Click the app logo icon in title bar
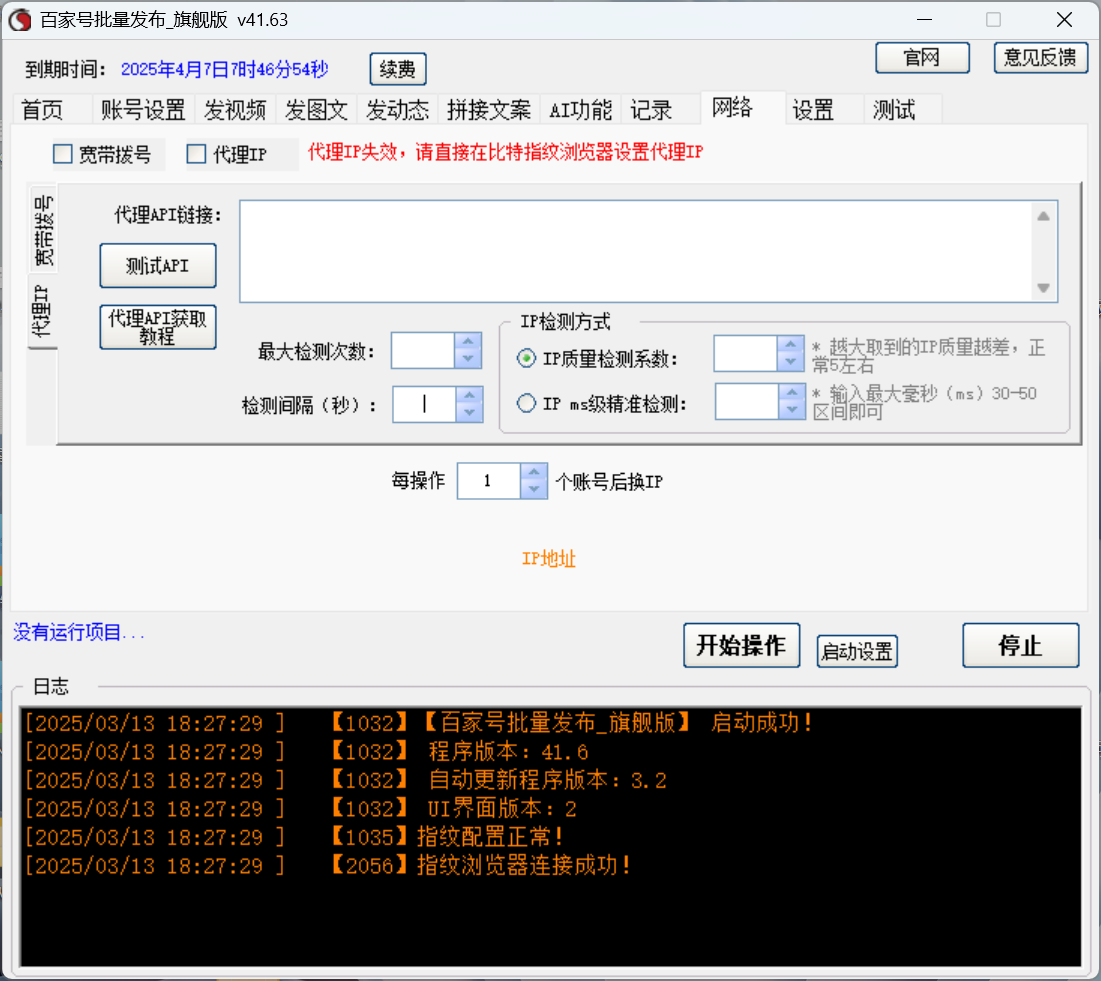The height and width of the screenshot is (981, 1101). (x=20, y=20)
